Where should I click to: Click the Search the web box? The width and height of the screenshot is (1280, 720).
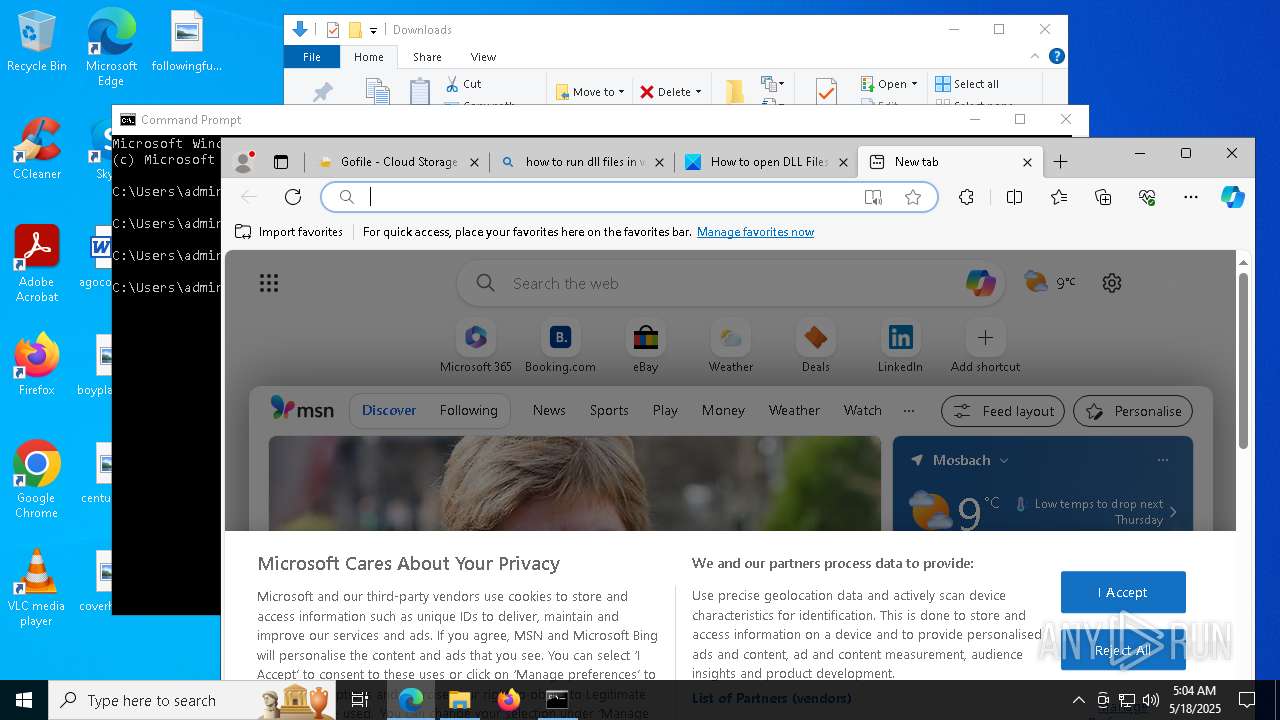pos(730,283)
